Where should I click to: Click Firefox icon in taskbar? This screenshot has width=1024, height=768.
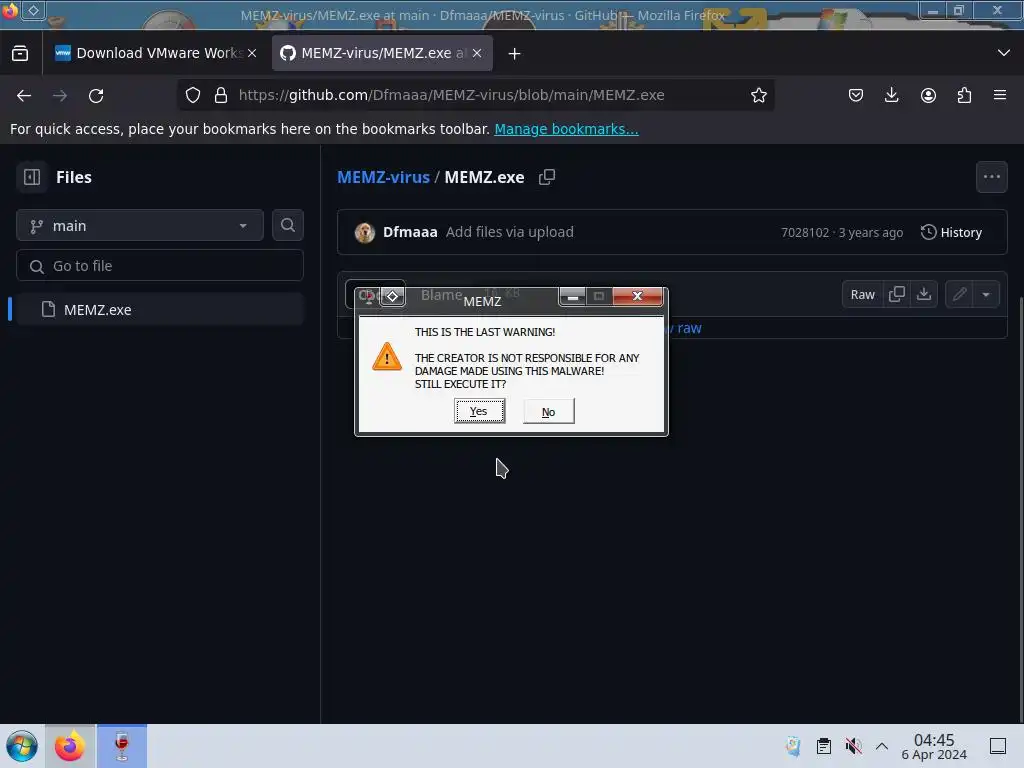point(70,746)
